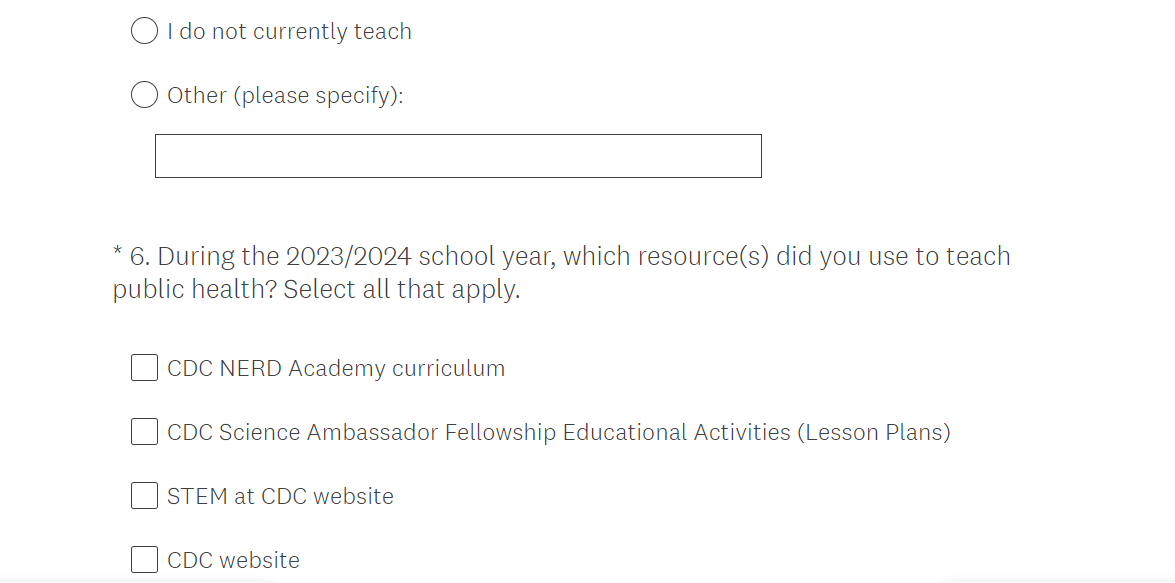The height and width of the screenshot is (583, 1175).
Task: Click the question 6 number heading
Action: [x=139, y=257]
